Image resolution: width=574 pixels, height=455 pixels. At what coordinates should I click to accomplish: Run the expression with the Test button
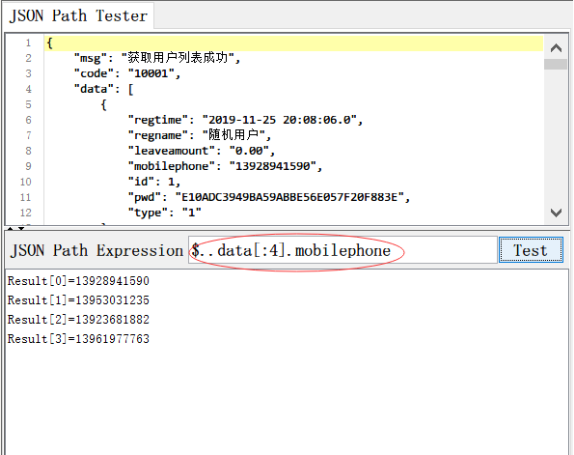[x=530, y=250]
